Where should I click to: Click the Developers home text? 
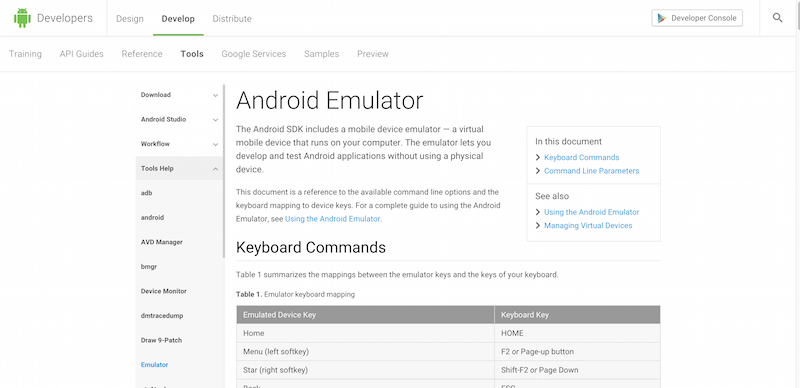(x=65, y=18)
